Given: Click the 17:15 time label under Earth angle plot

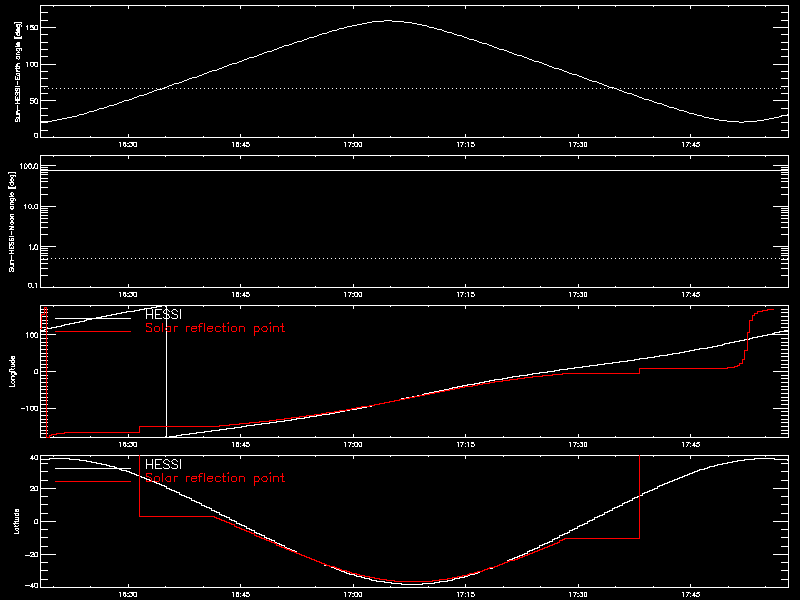Looking at the screenshot, I should (465, 145).
